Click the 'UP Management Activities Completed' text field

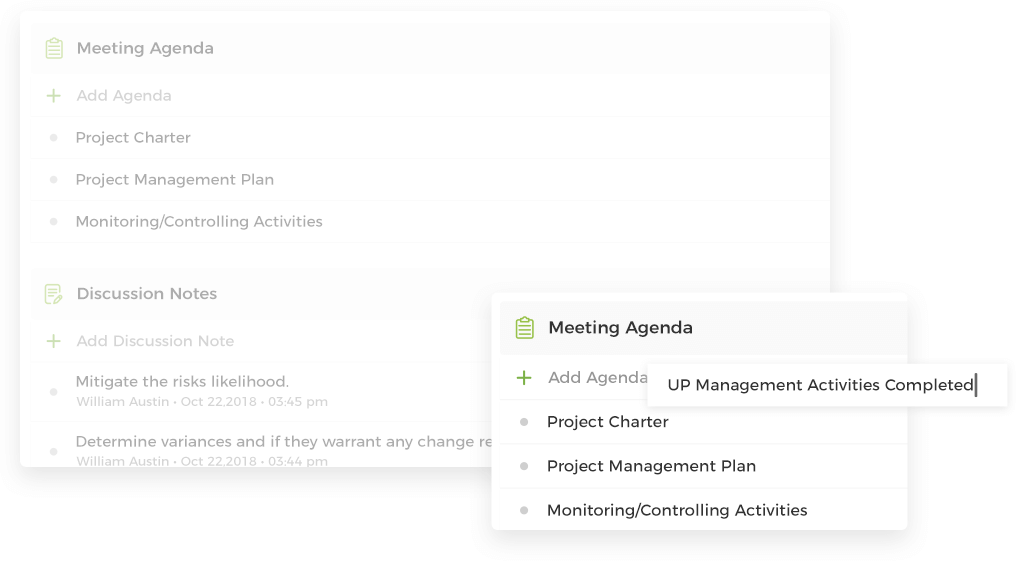tap(827, 385)
